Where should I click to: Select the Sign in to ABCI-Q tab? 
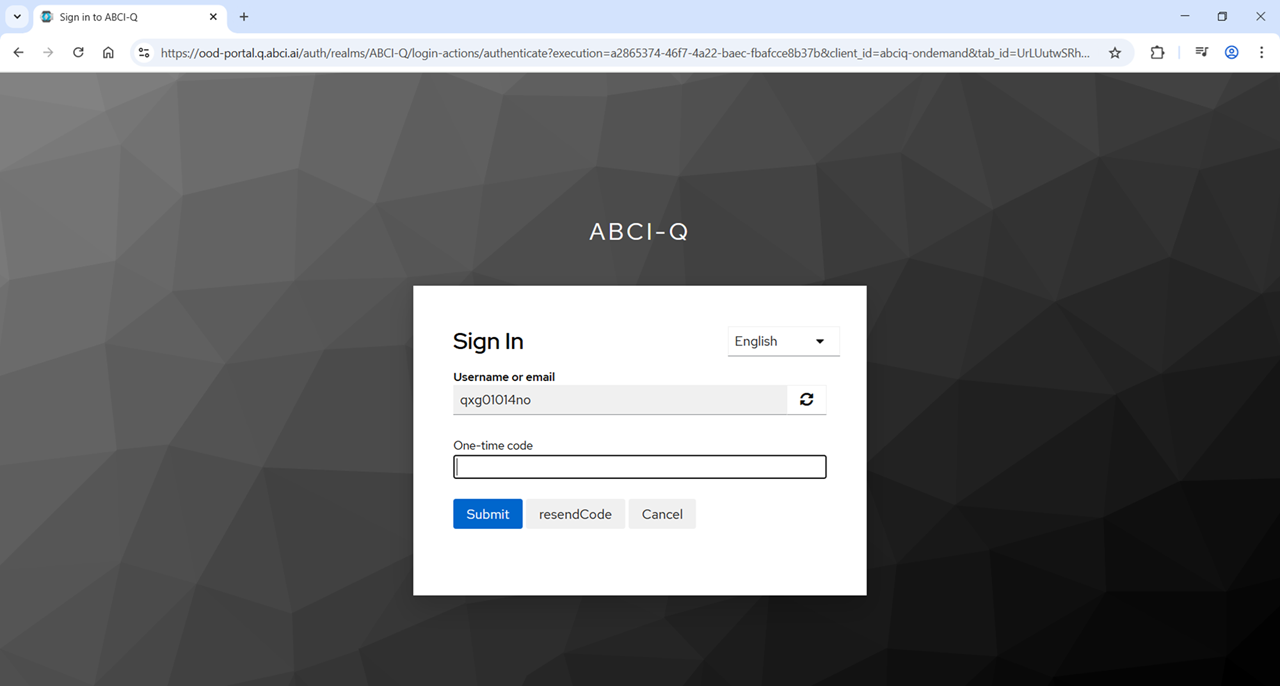[130, 17]
